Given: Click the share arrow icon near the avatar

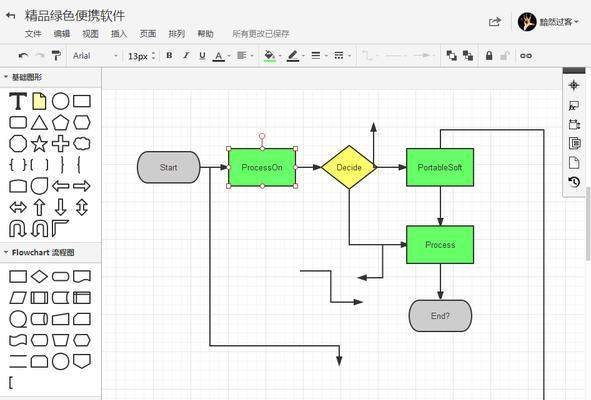Looking at the screenshot, I should (495, 22).
